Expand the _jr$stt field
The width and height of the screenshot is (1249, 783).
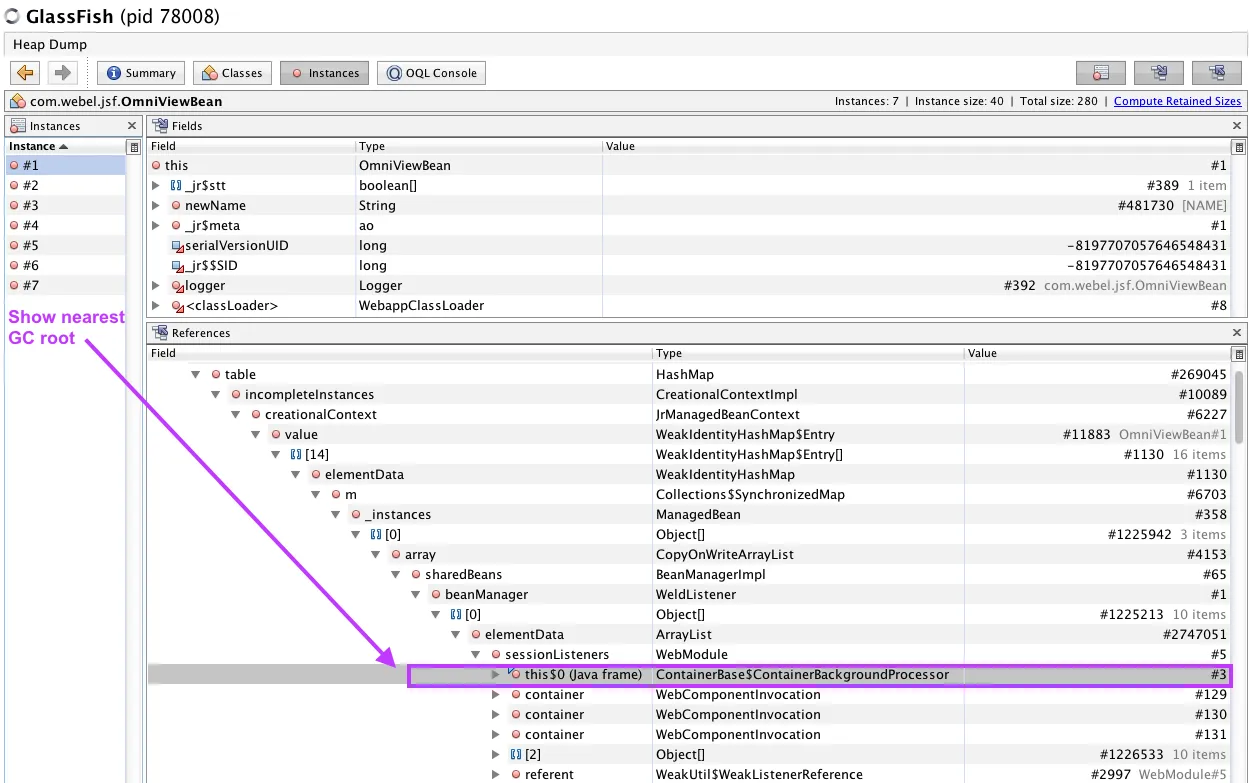[156, 185]
